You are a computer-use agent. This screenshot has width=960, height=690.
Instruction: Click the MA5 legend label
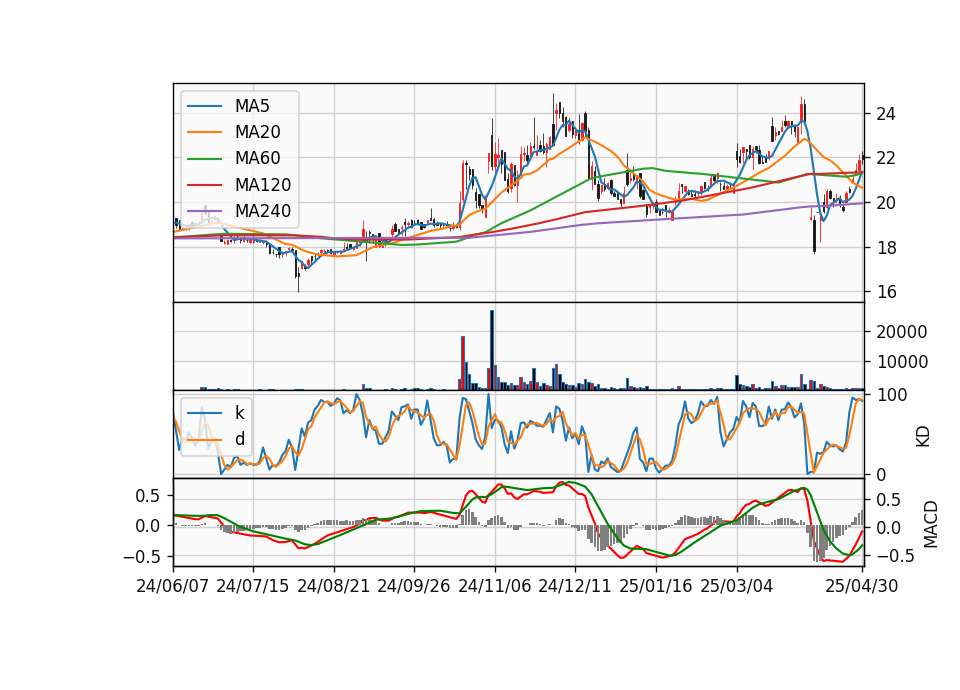tap(252, 106)
